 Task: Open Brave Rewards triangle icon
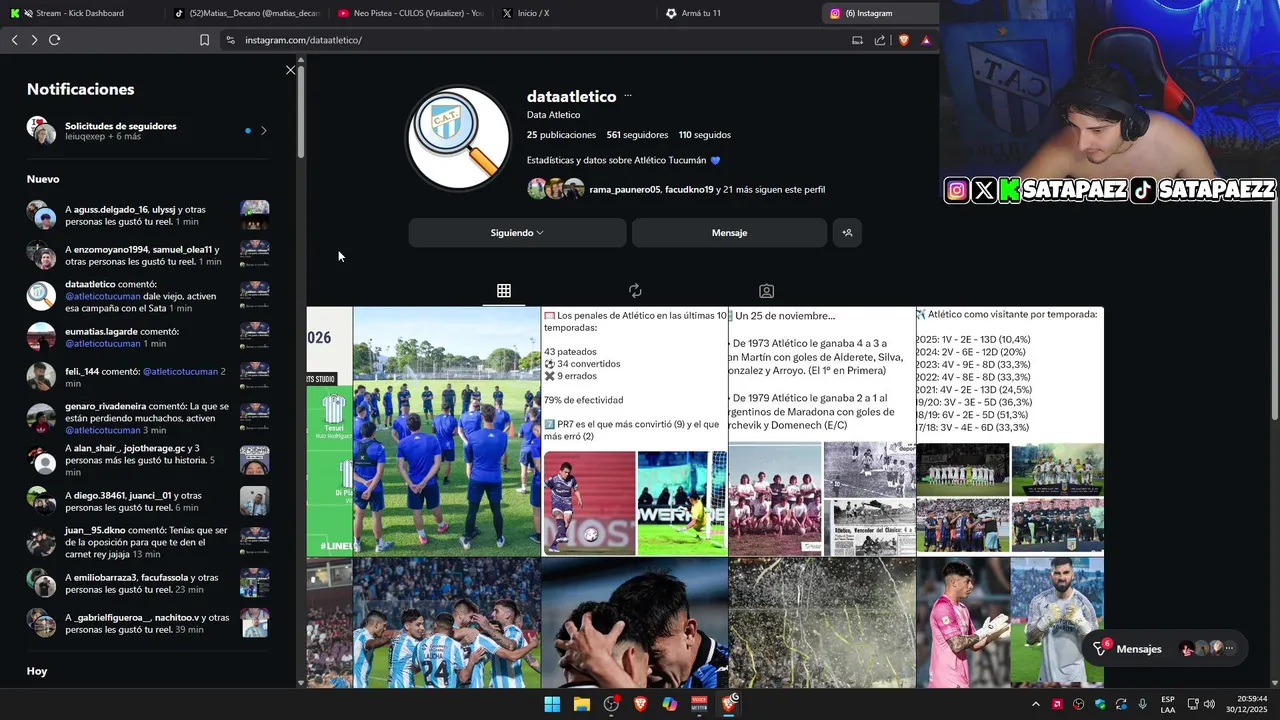click(926, 40)
